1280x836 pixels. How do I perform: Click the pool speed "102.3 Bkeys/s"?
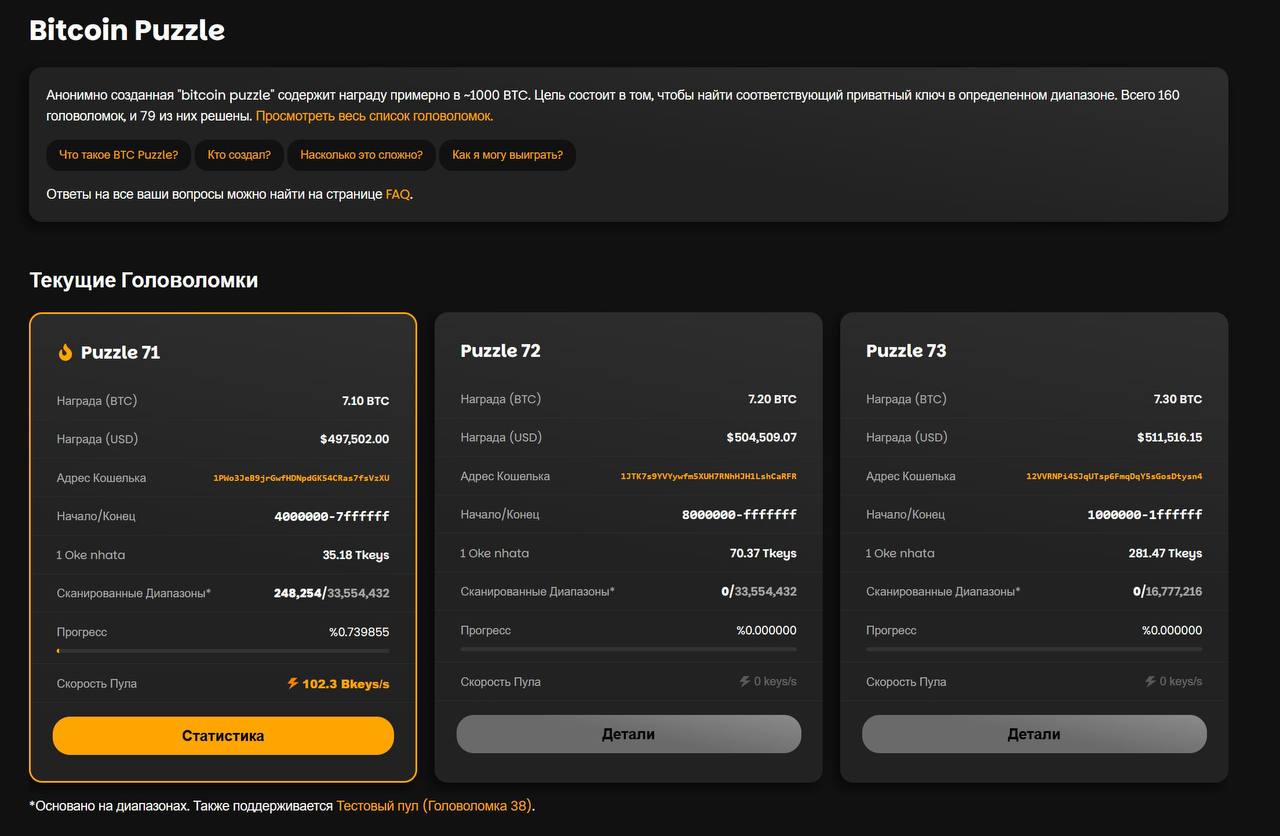pyautogui.click(x=346, y=684)
